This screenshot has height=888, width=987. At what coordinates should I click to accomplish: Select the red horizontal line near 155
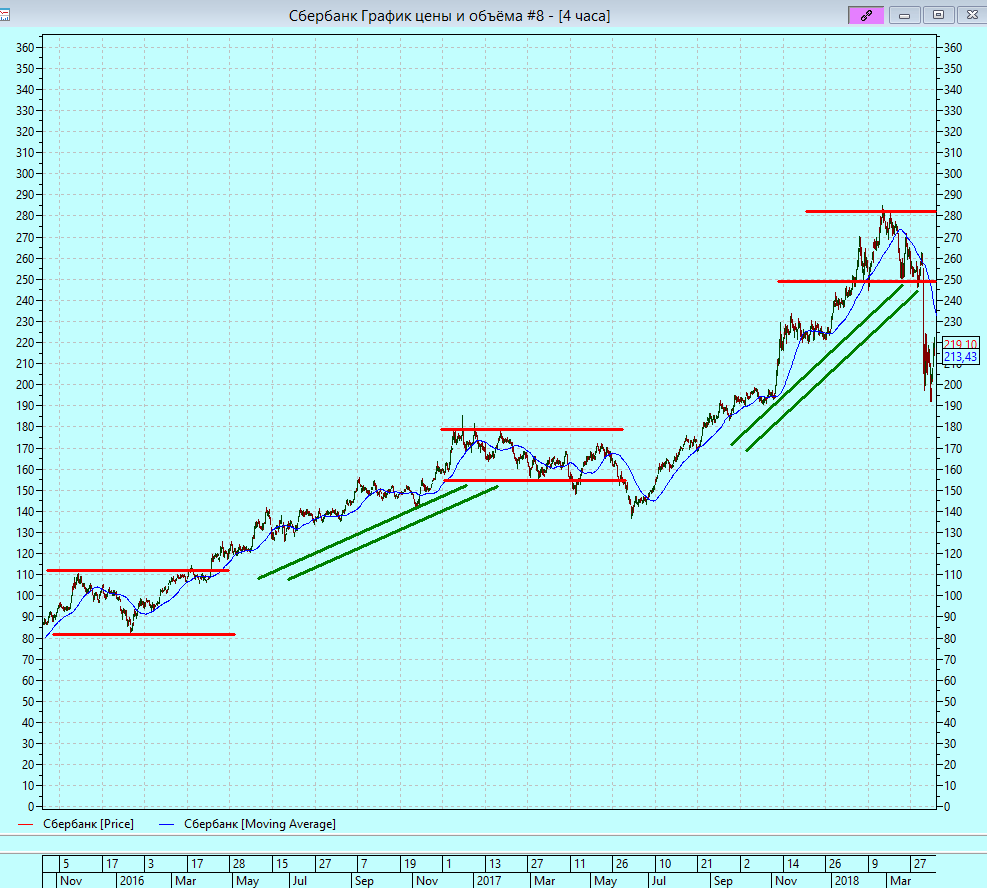pyautogui.click(x=535, y=481)
